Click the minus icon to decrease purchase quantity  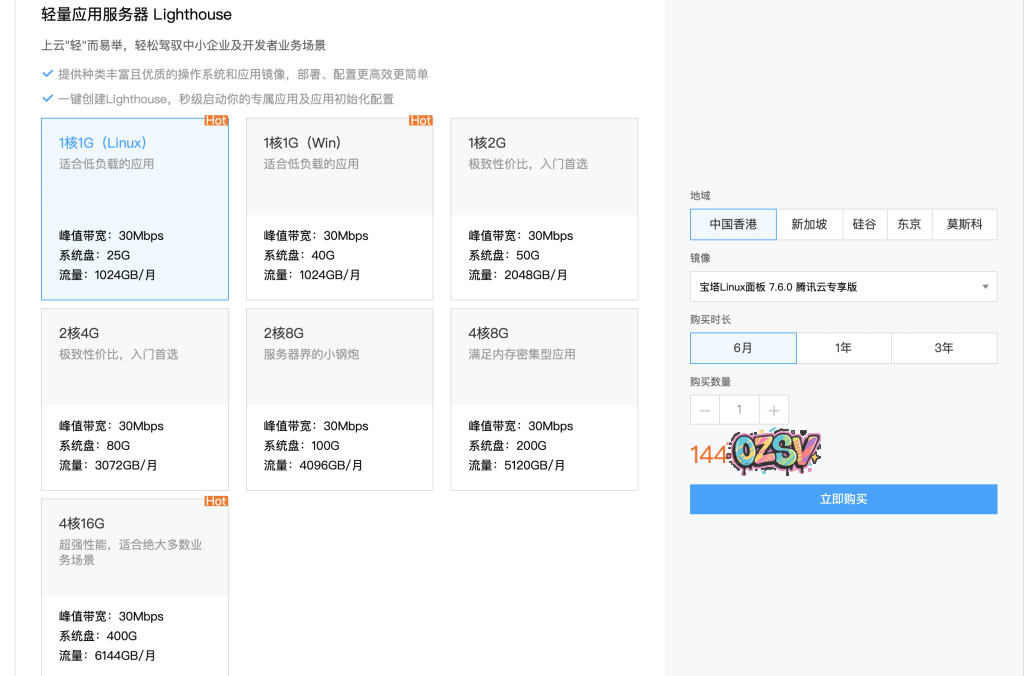pyautogui.click(x=704, y=409)
